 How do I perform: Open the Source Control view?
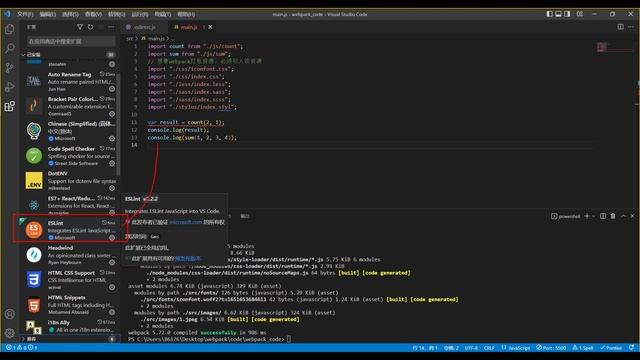[9, 67]
